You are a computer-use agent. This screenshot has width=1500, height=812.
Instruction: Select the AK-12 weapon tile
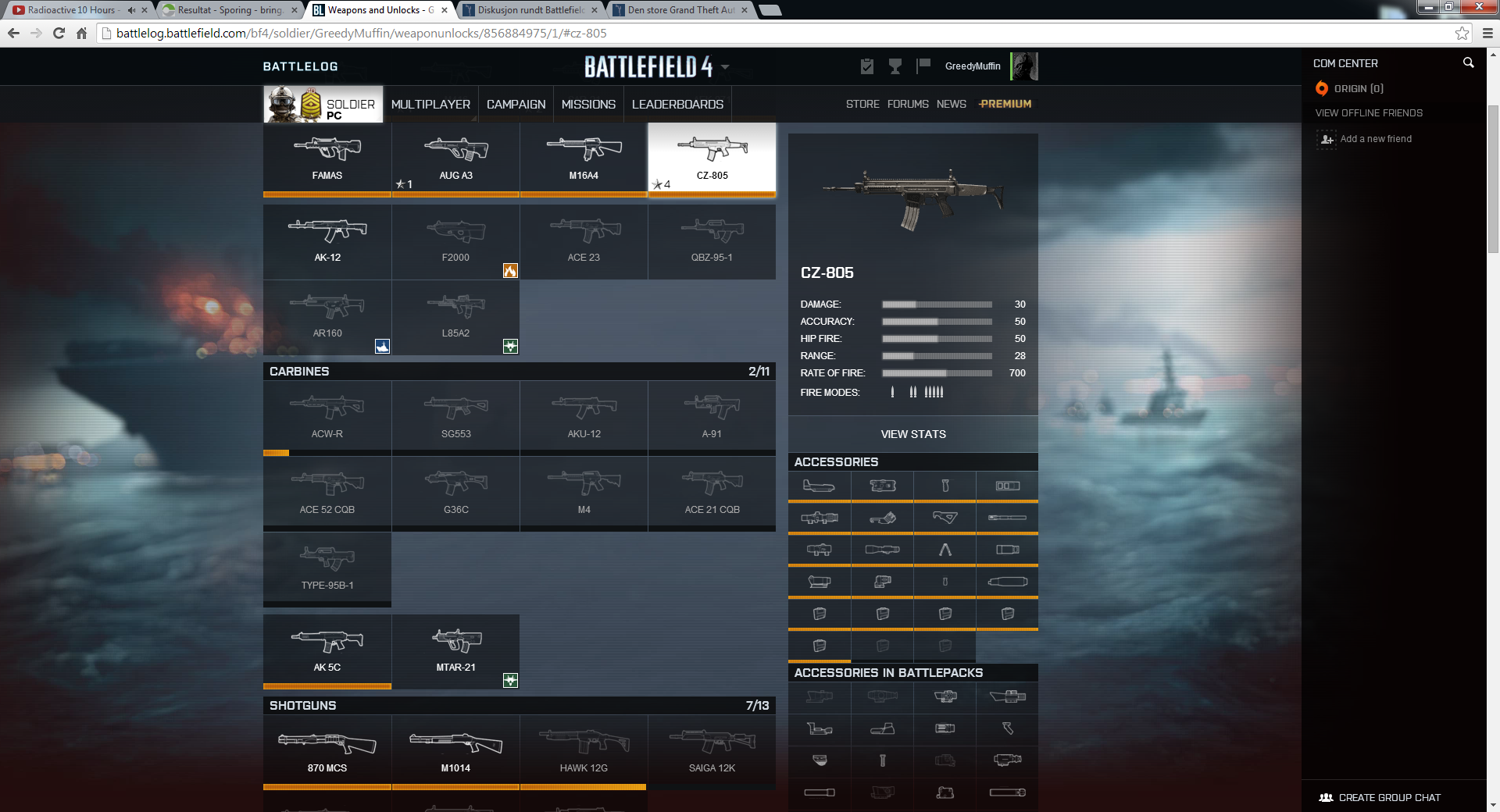(x=327, y=242)
